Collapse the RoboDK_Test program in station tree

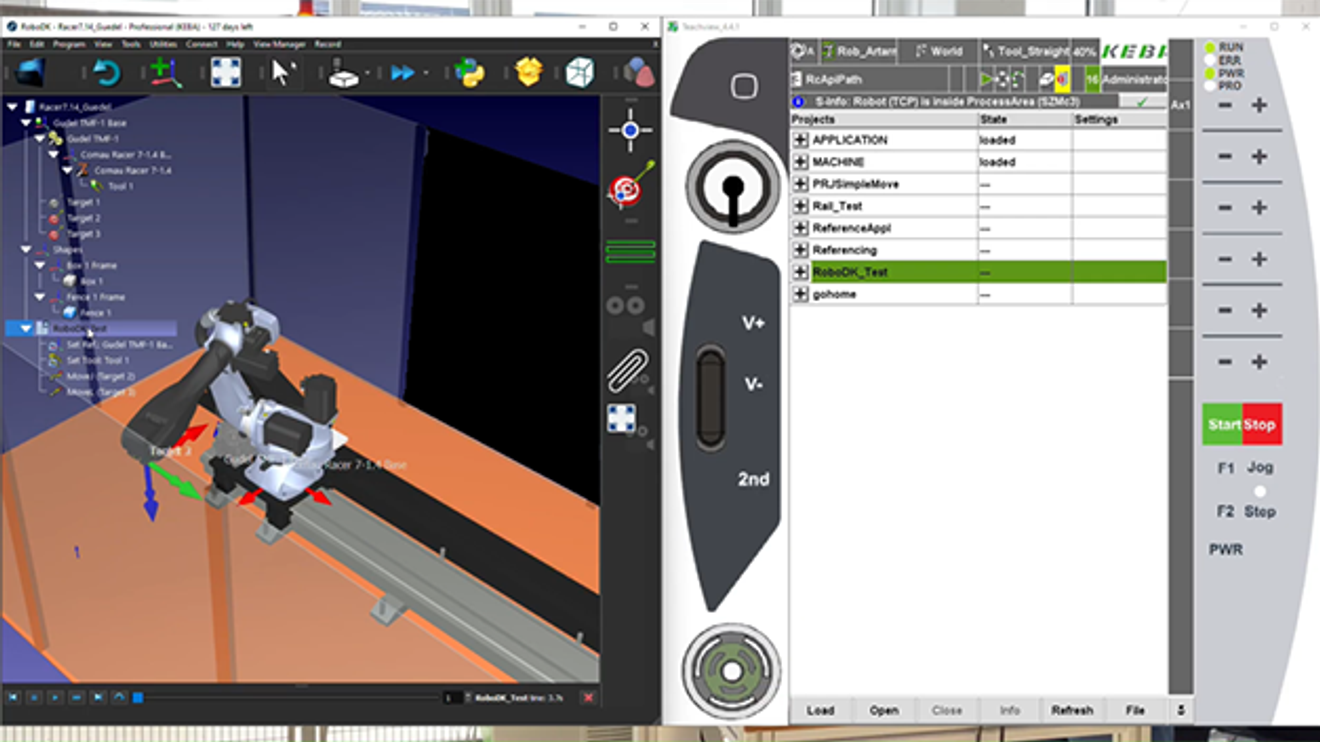26,328
